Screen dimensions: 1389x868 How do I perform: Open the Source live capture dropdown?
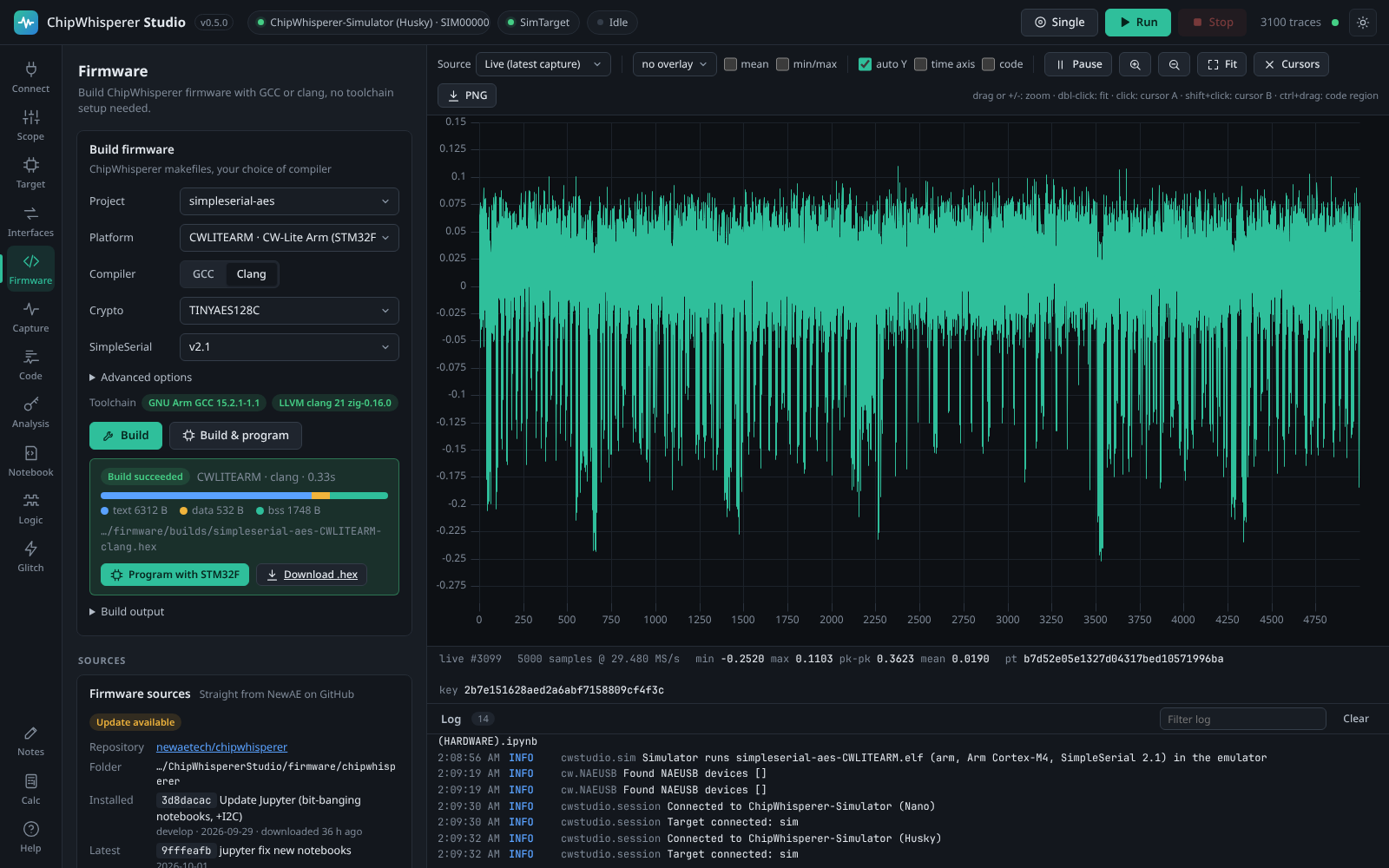pyautogui.click(x=543, y=64)
